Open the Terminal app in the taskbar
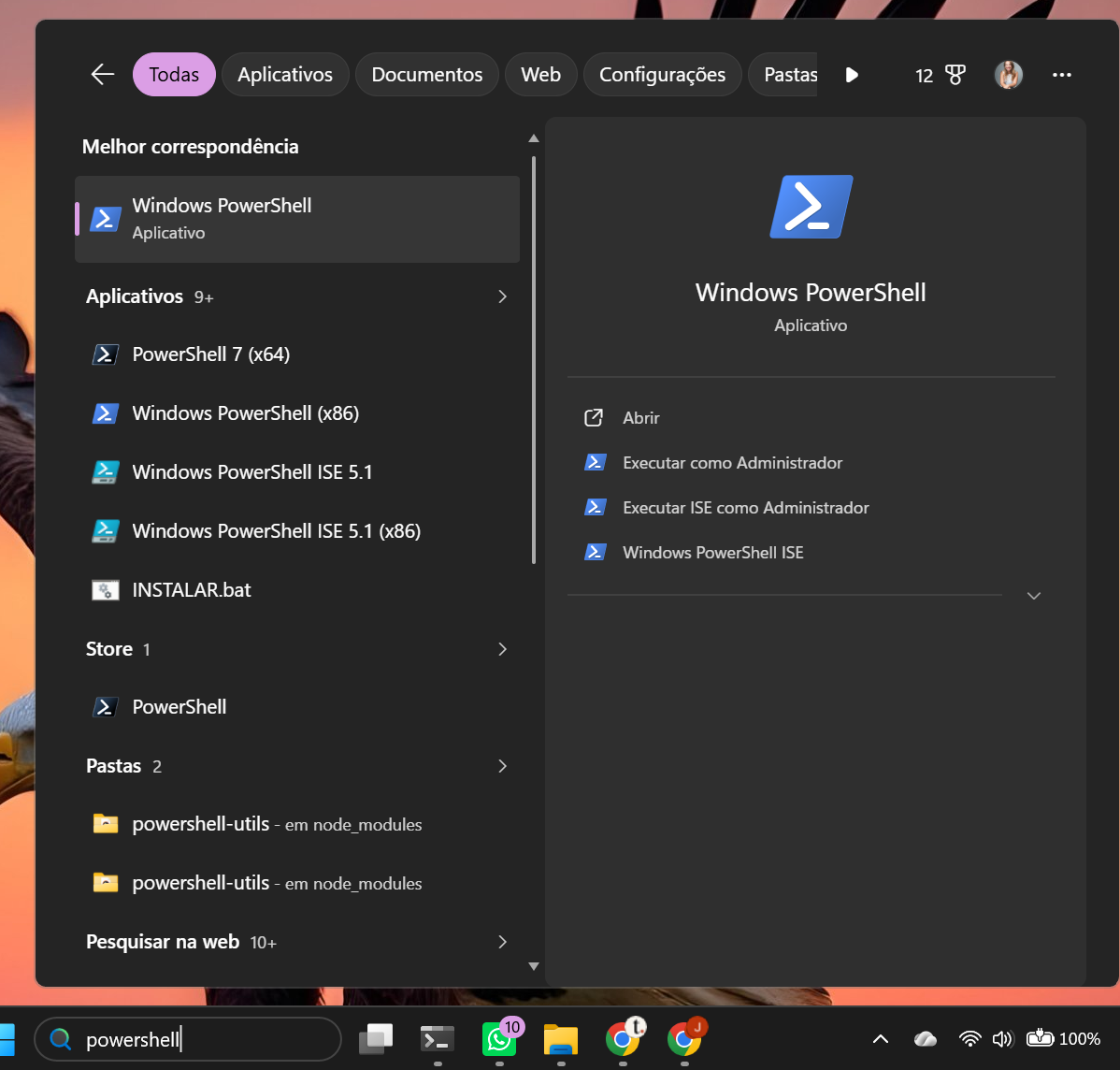This screenshot has width=1120, height=1070. 438,1038
